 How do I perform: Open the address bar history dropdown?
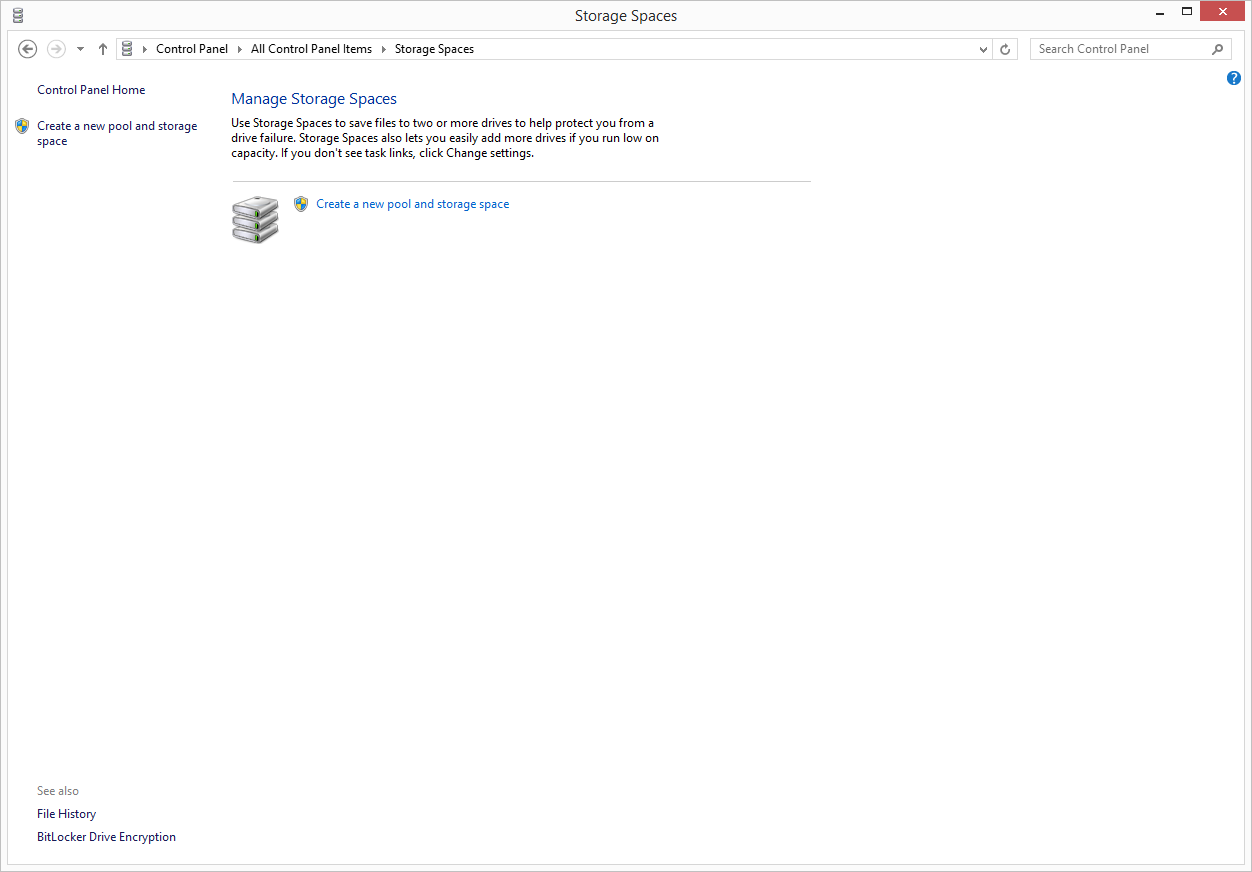point(984,49)
